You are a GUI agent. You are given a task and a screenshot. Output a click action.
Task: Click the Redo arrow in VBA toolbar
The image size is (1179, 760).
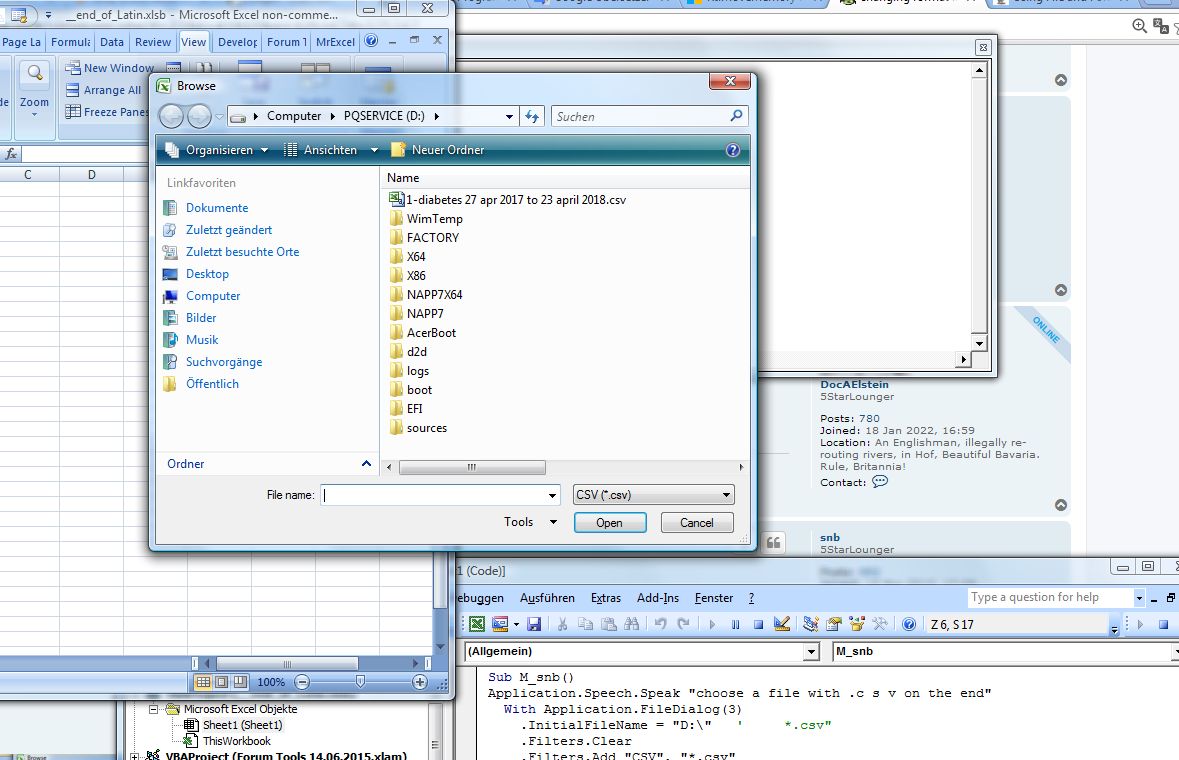pos(683,624)
